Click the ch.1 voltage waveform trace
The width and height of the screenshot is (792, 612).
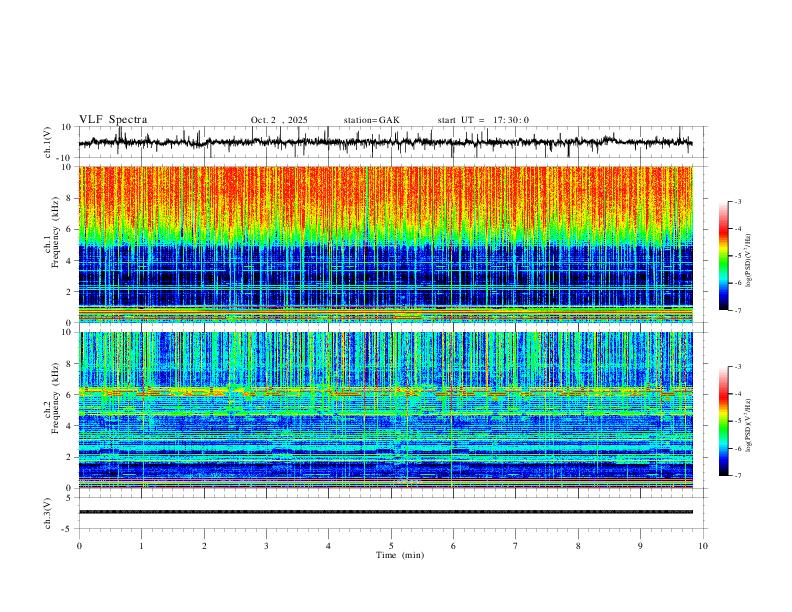coord(385,142)
